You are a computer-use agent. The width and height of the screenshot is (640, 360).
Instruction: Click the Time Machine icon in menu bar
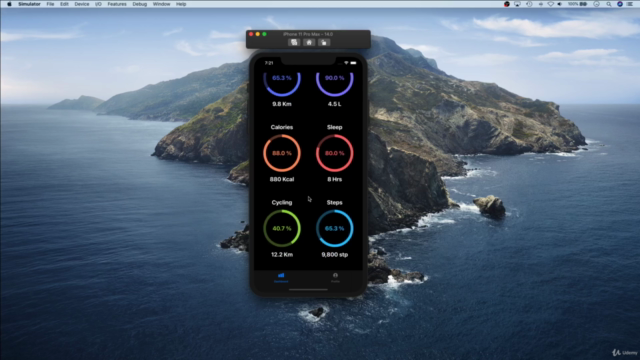[529, 4]
